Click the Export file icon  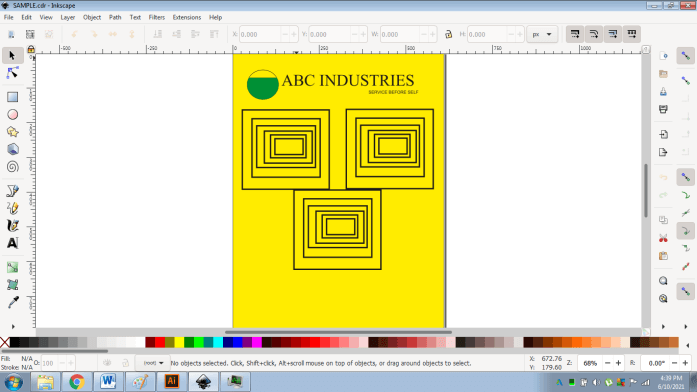663,152
